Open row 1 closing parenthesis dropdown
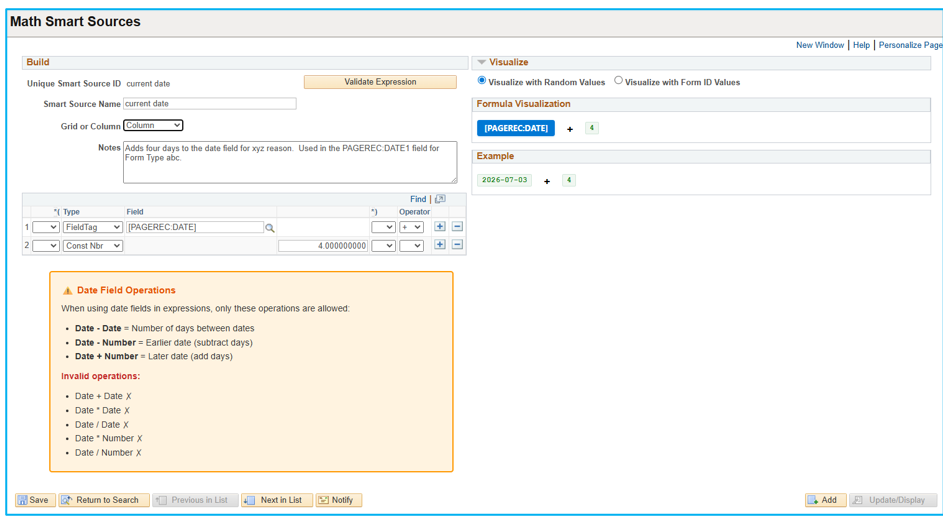943x521 pixels. point(383,227)
